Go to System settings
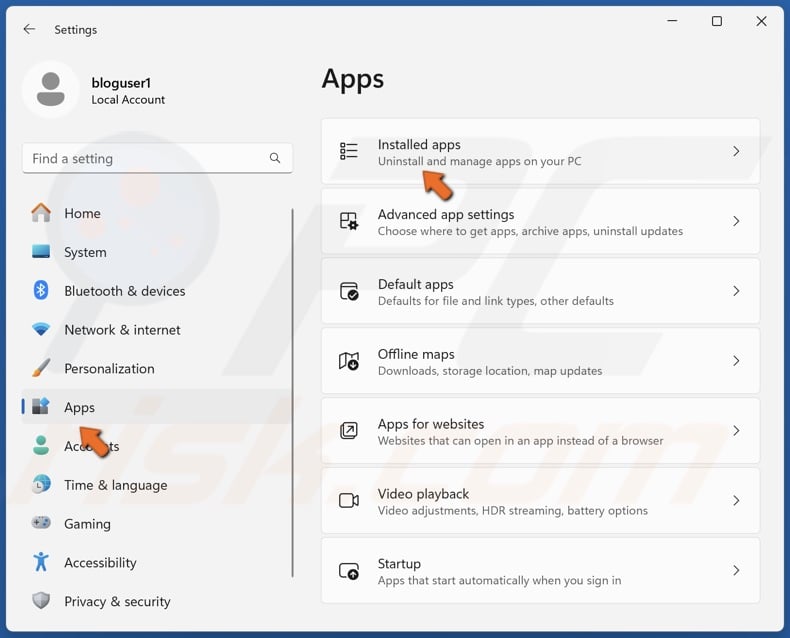Screen dimensions: 790x638 [x=156, y=252]
